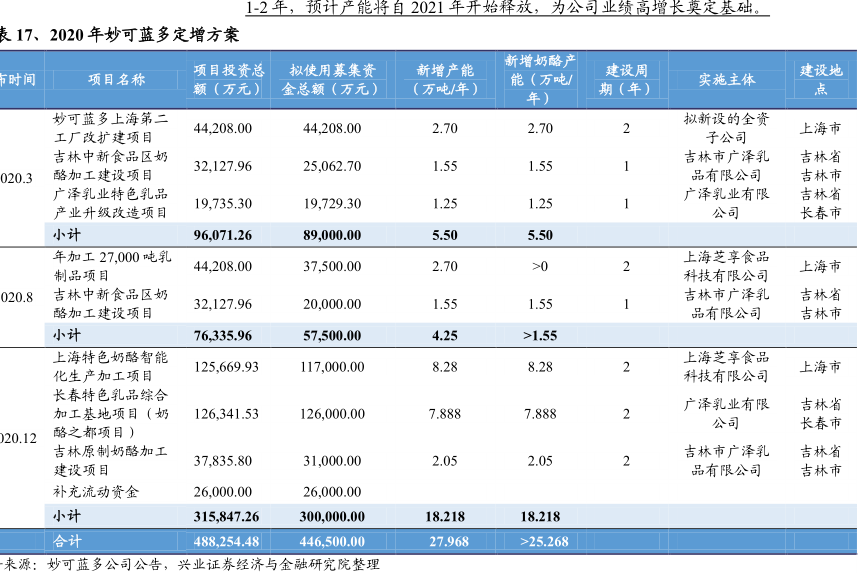Click the "项目投资总额（万元）" column header

(x=229, y=80)
